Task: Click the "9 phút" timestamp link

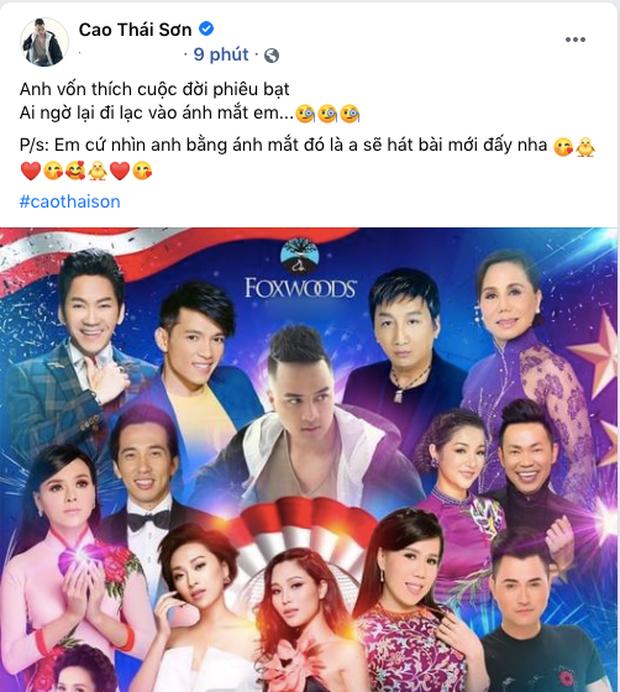Action: click(221, 55)
